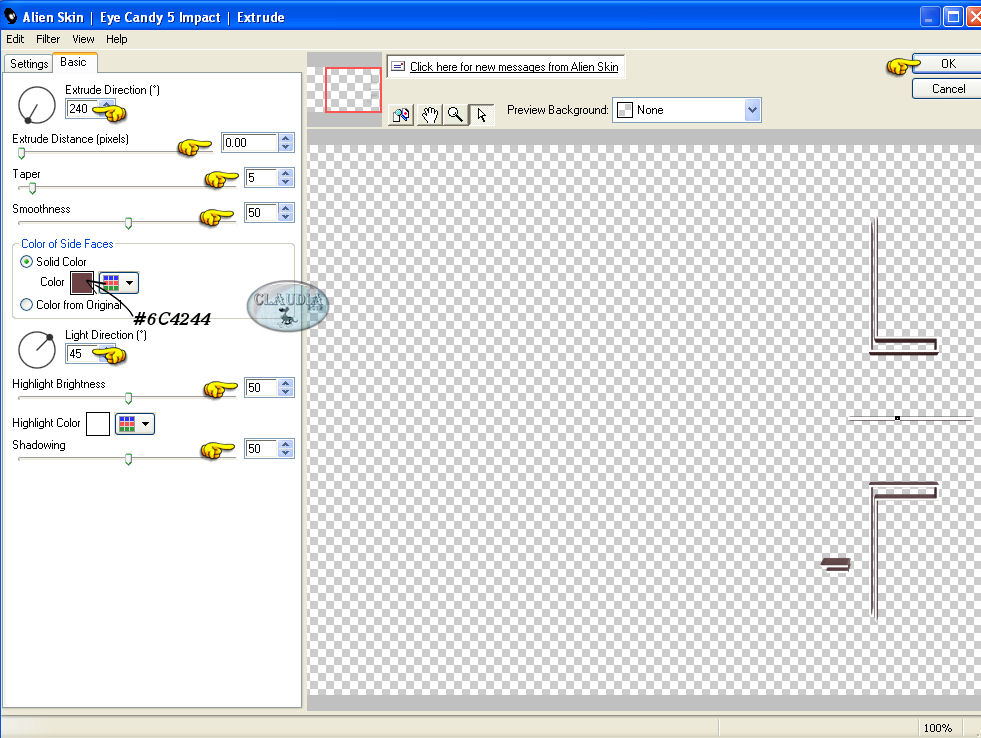Decrease Highlight Brightness with down arrow
The image size is (981, 738).
[x=286, y=392]
